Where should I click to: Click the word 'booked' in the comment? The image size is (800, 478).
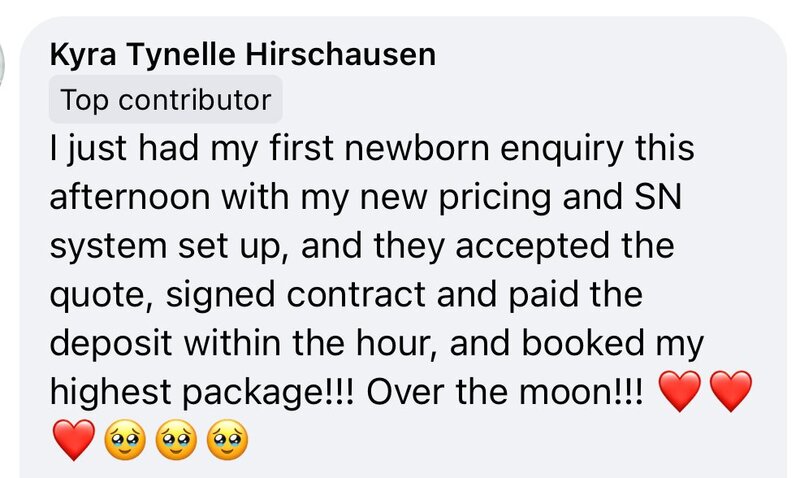point(583,343)
